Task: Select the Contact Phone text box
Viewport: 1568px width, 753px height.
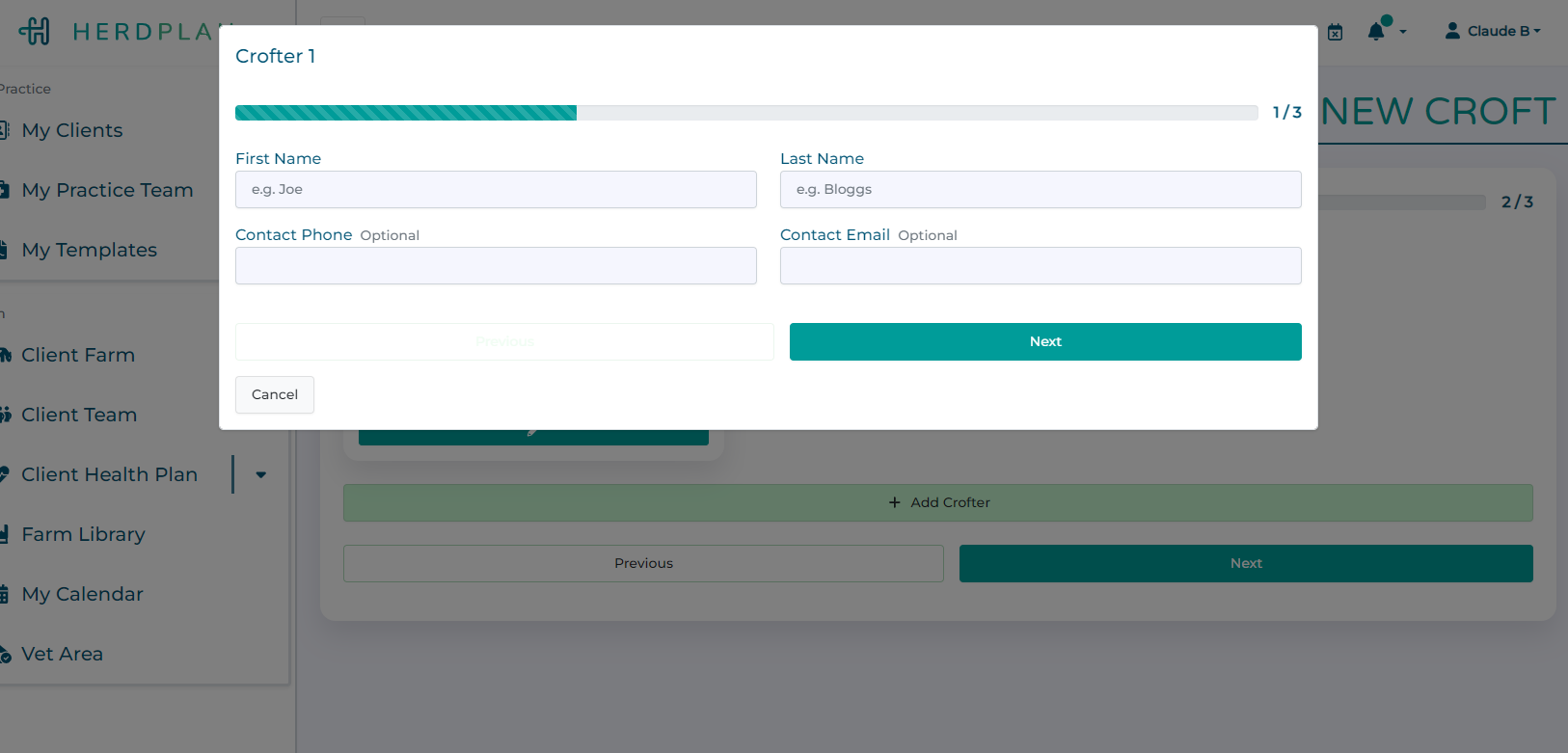Action: click(x=496, y=266)
